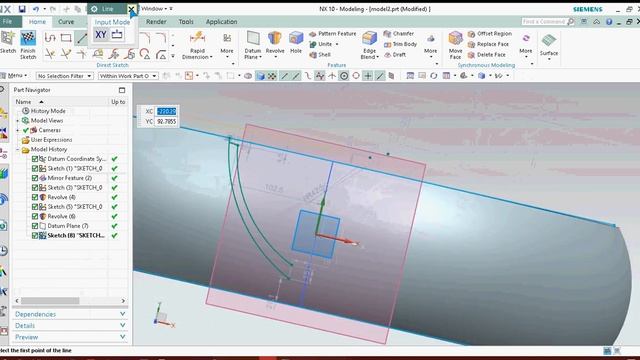
Task: Select the Profile curve tool
Action: (x=50, y=38)
